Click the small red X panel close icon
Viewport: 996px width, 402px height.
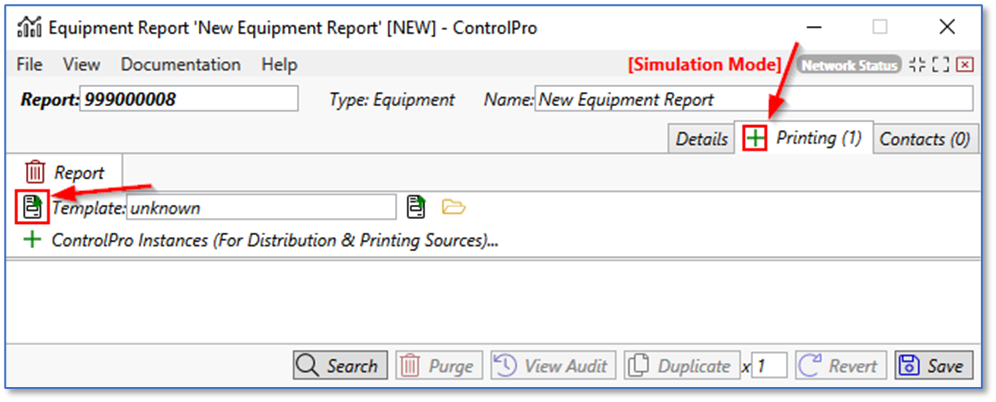964,65
